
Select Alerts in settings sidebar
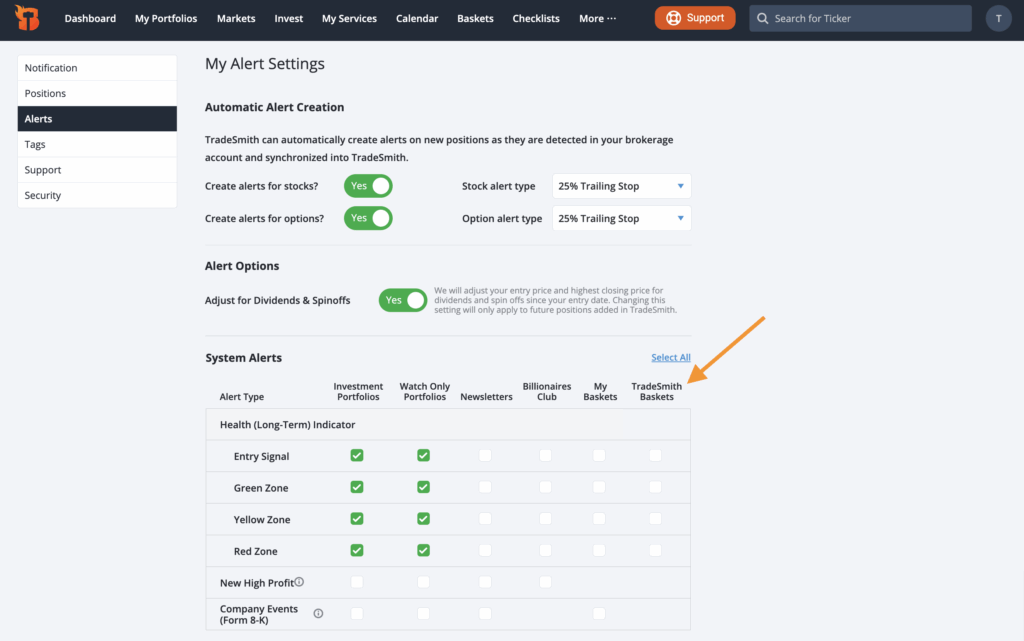[x=97, y=119]
